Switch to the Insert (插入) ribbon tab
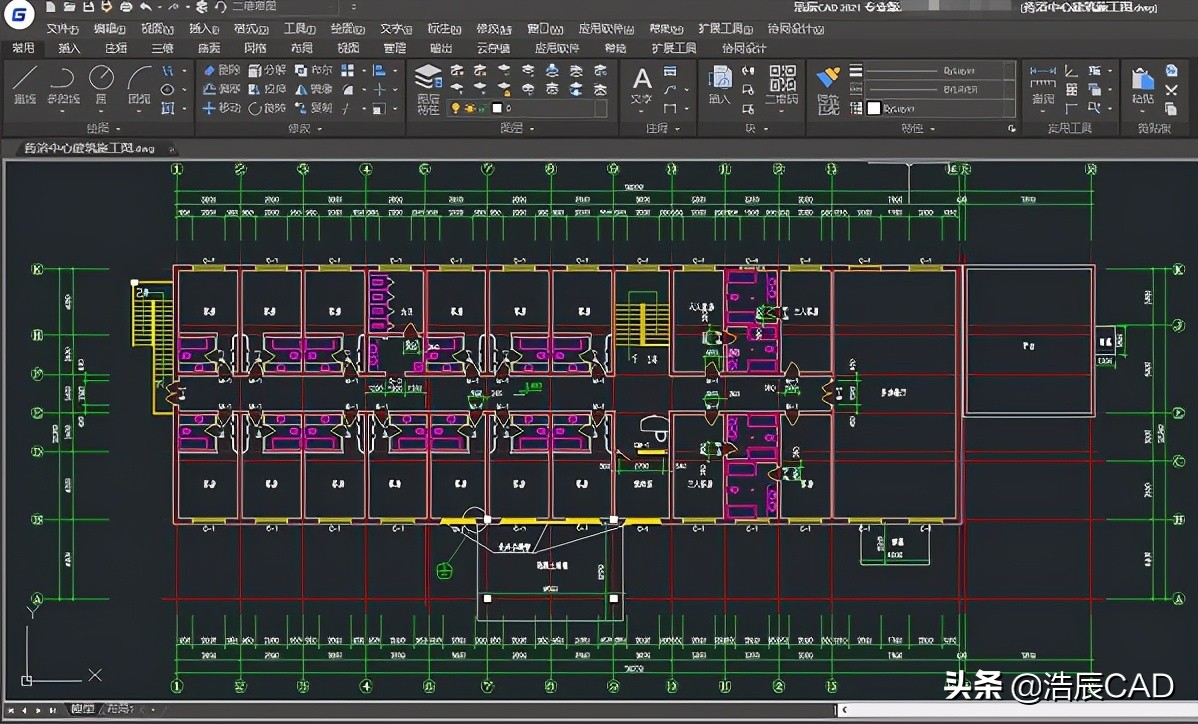Screen dimensions: 1198x724 (69, 48)
